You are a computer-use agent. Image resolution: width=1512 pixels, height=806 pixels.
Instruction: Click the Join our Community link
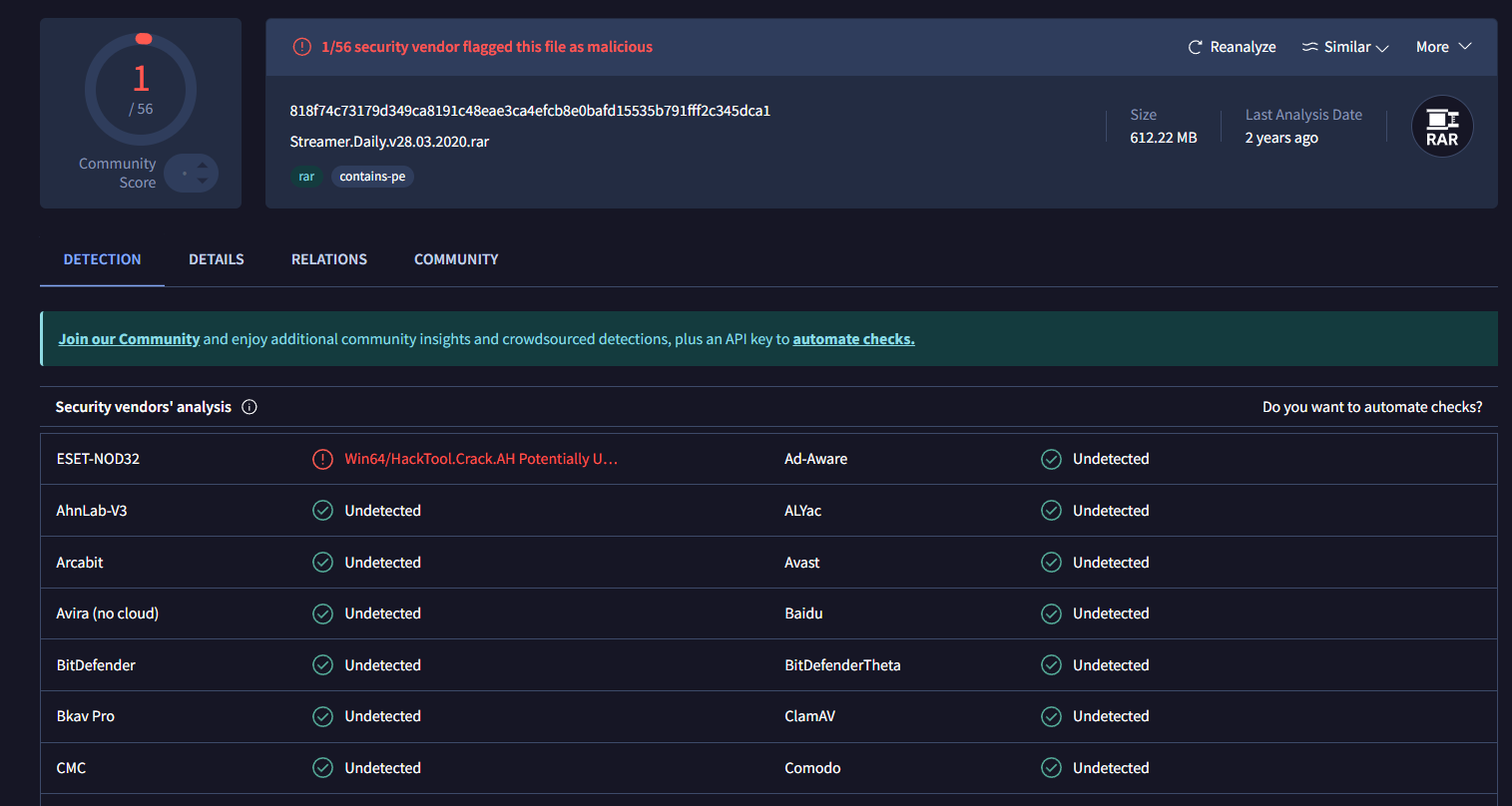click(x=129, y=339)
